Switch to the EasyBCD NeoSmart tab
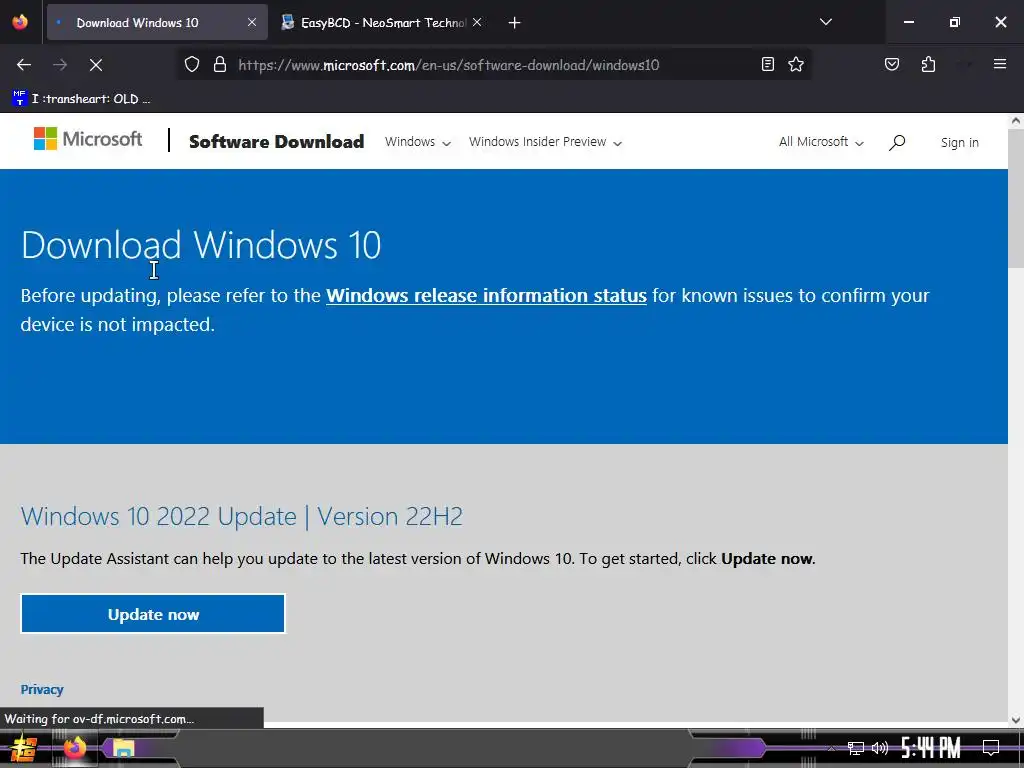Image resolution: width=1024 pixels, height=768 pixels. click(382, 22)
